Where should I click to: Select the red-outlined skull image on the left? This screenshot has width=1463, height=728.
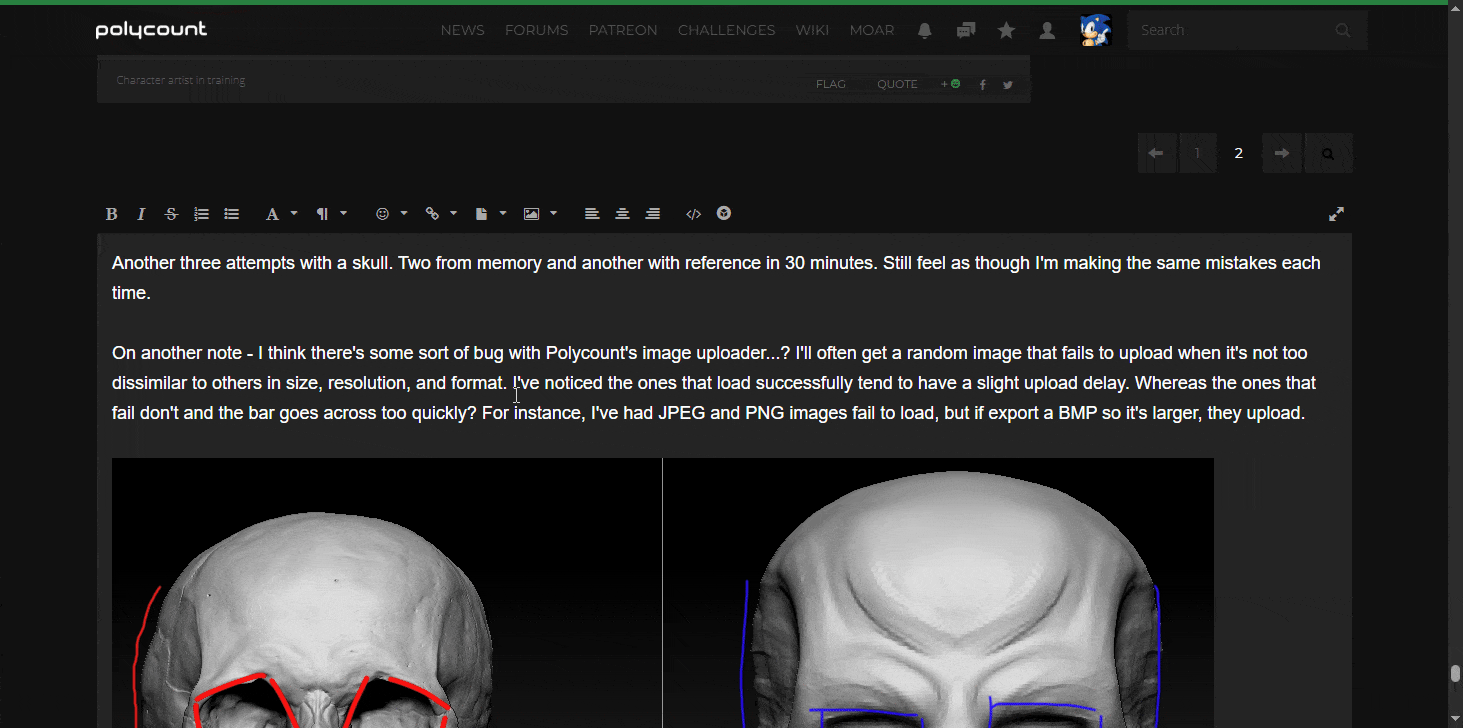click(x=386, y=593)
